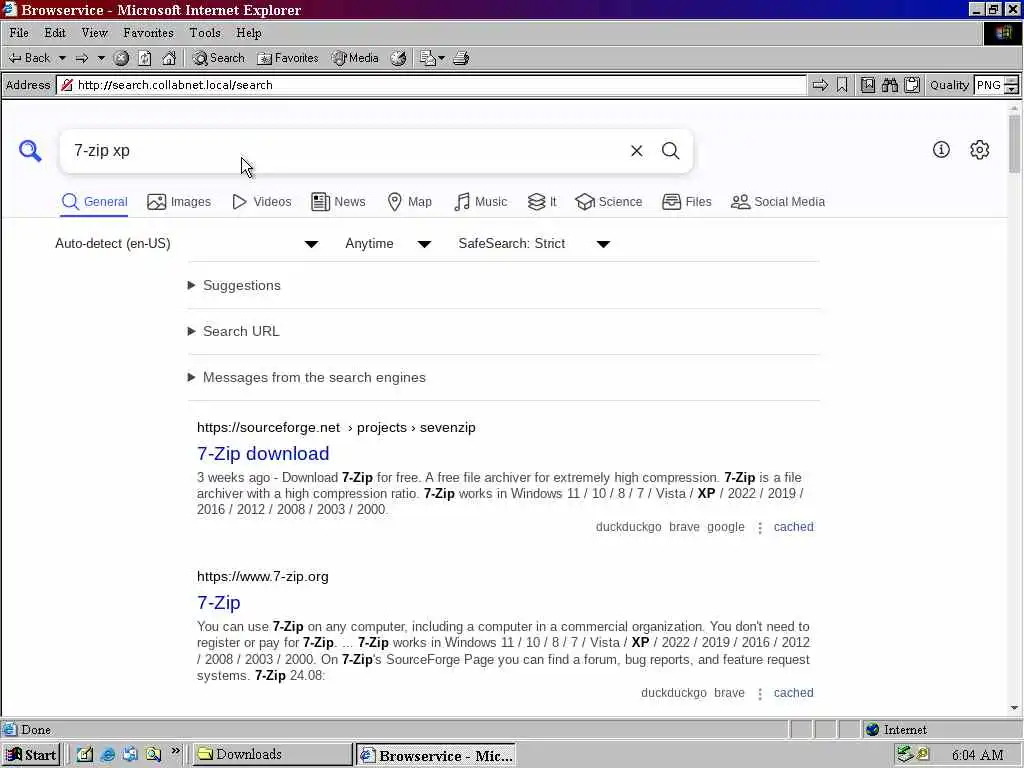Click the page vertical scrollbar
Screen dimensions: 1024x768
click(1014, 408)
